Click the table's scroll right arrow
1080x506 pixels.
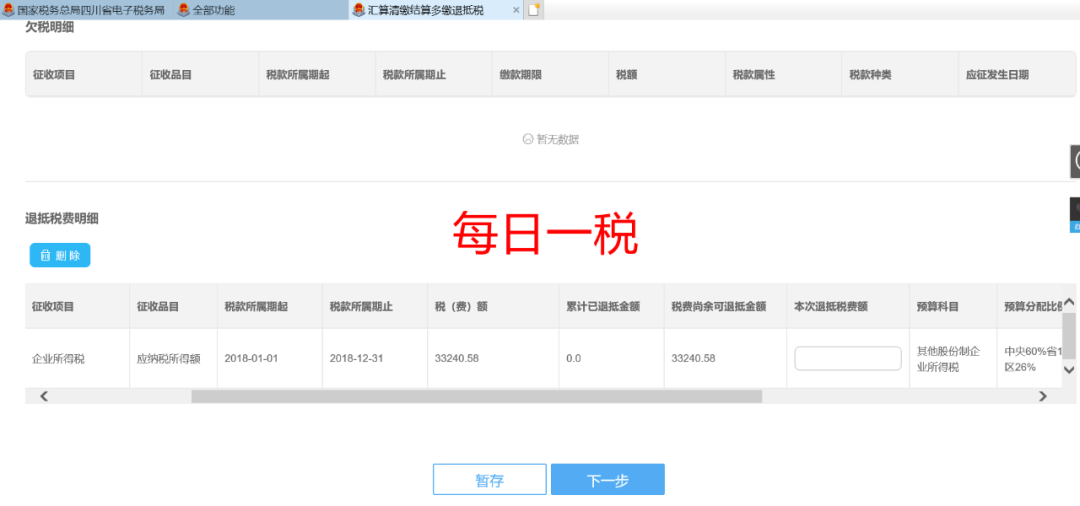pos(1042,397)
